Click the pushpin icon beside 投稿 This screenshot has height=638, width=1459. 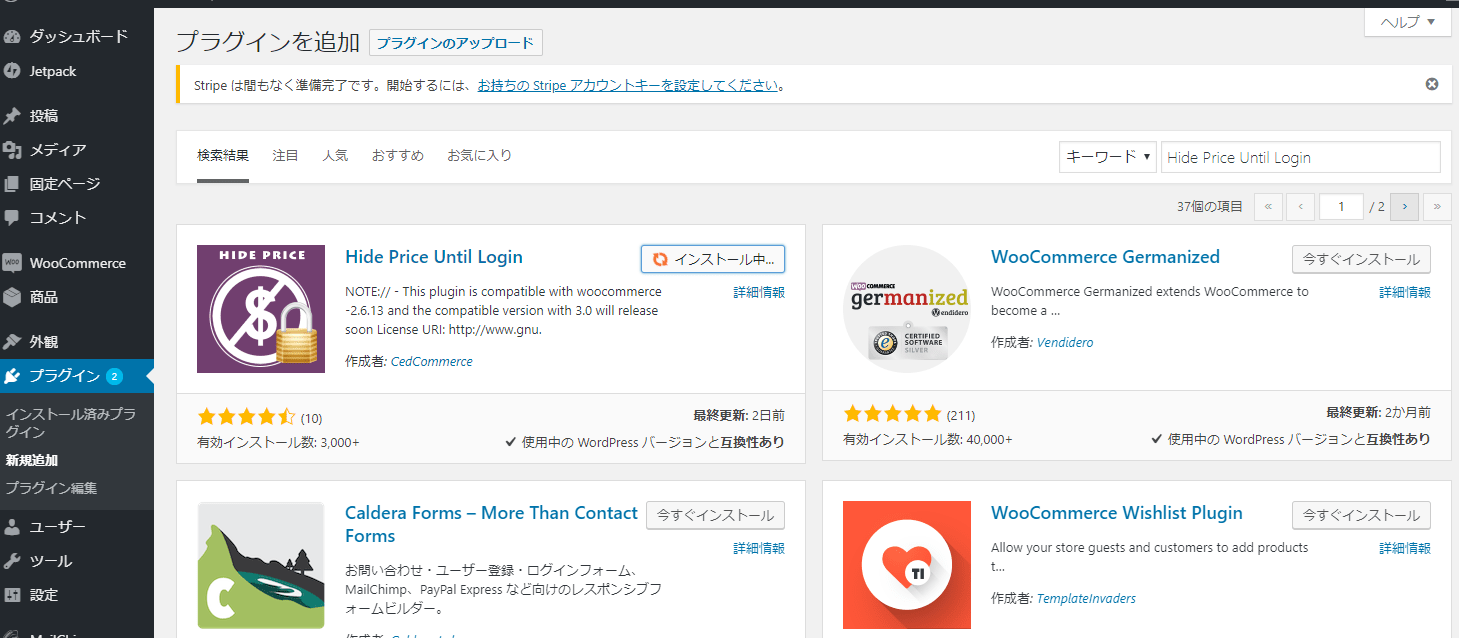click(12, 116)
